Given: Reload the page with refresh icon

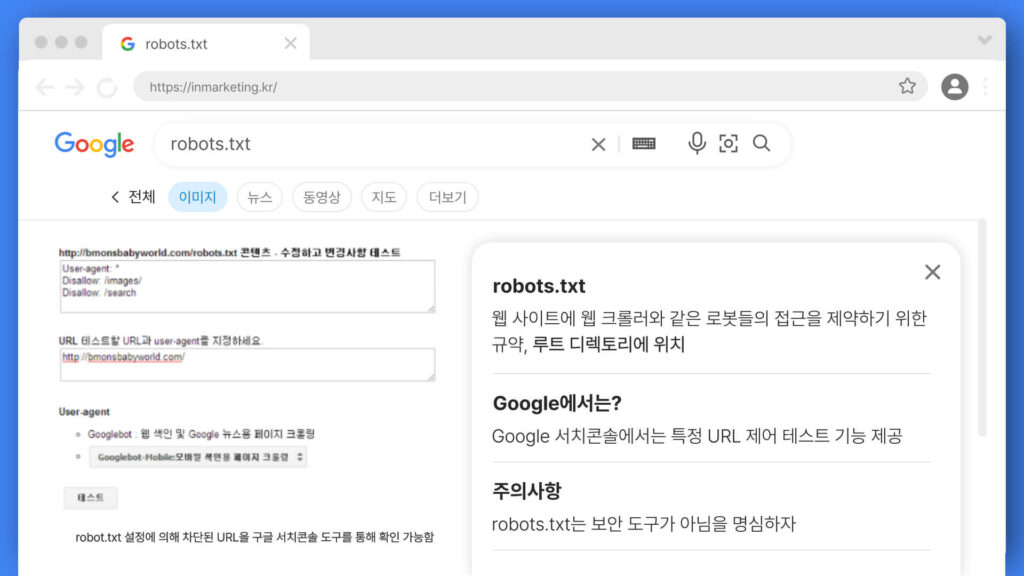Looking at the screenshot, I should coord(107,87).
